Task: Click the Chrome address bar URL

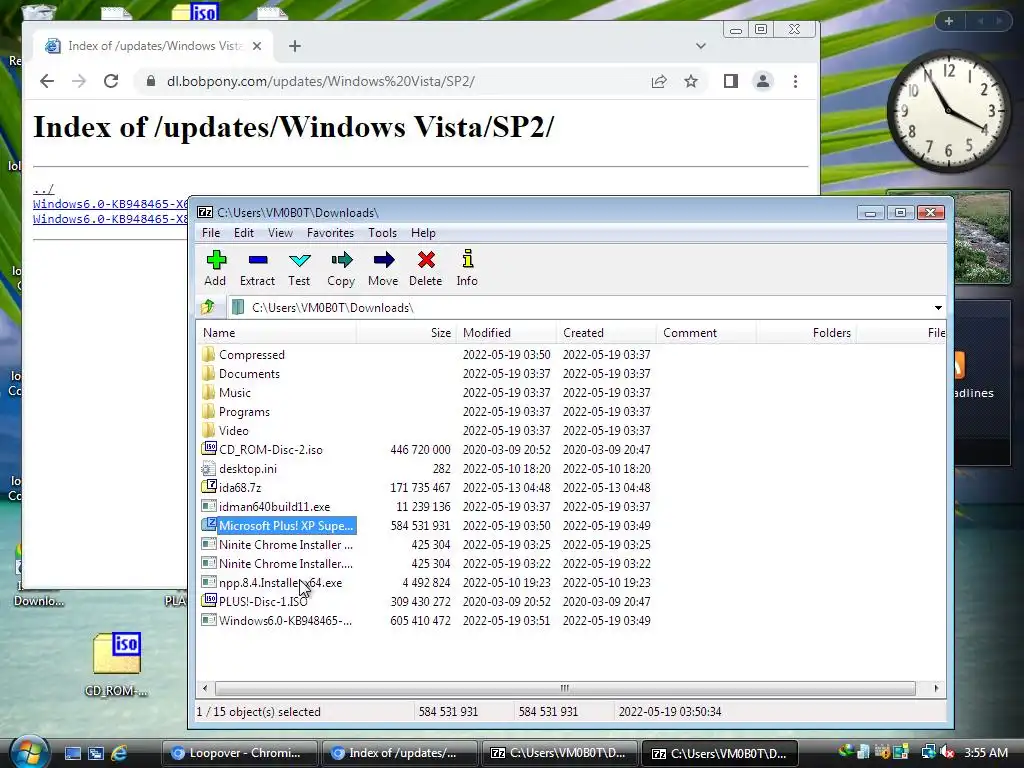Action: click(320, 81)
